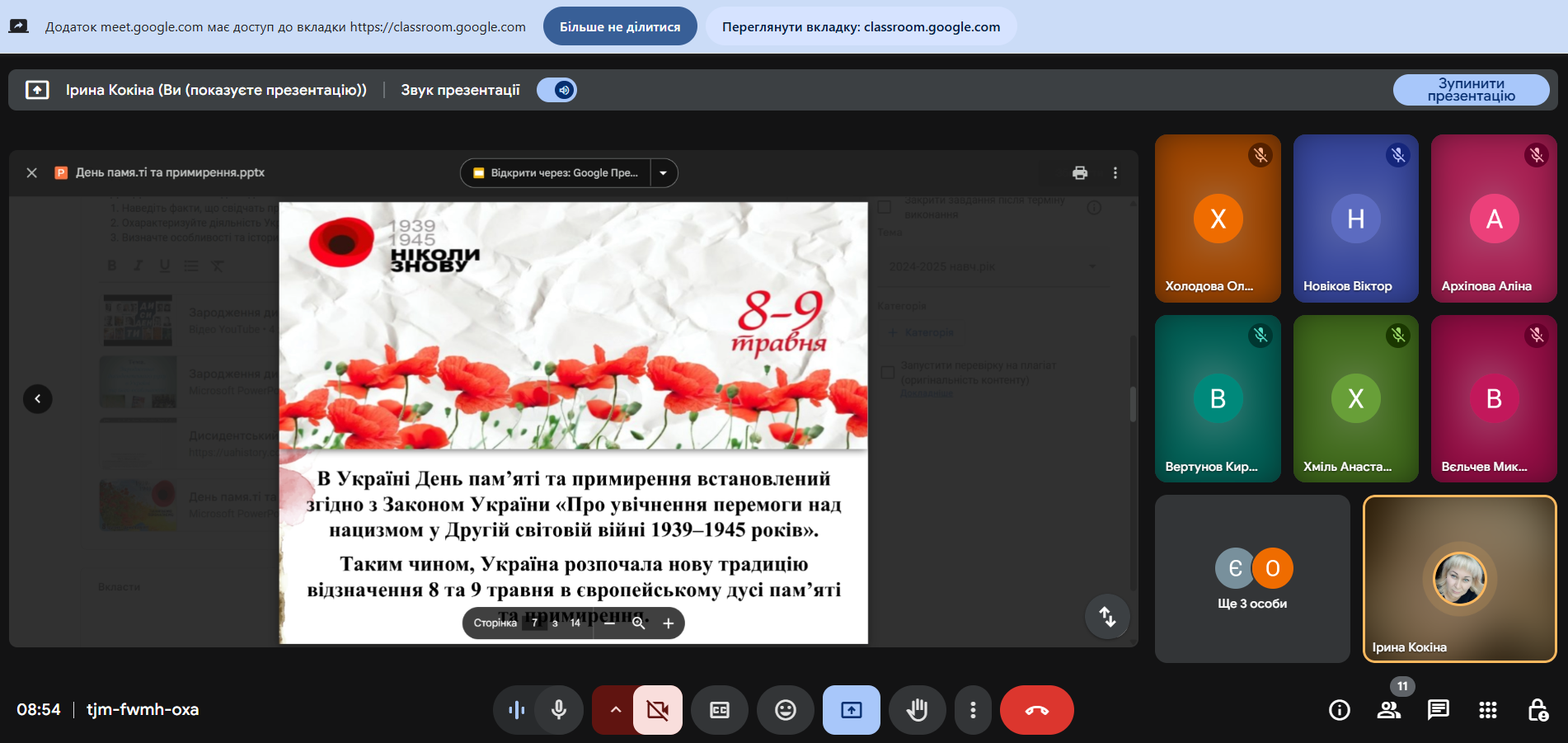Screen dimensions: 1568x743
Task: Click 'Більше не ділитися' button
Action: pyautogui.click(x=620, y=26)
